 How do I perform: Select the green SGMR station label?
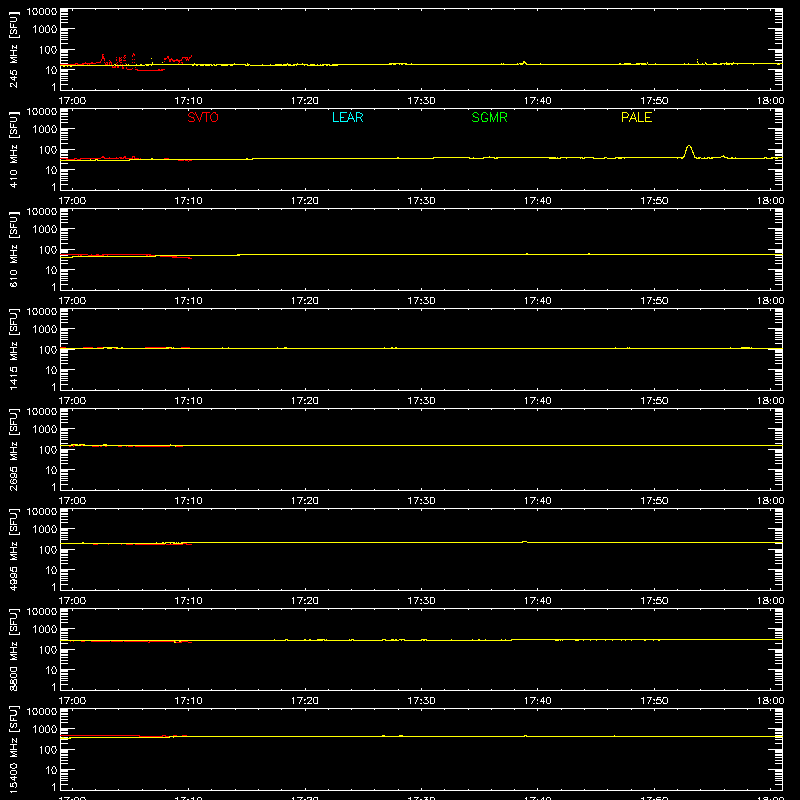click(489, 117)
